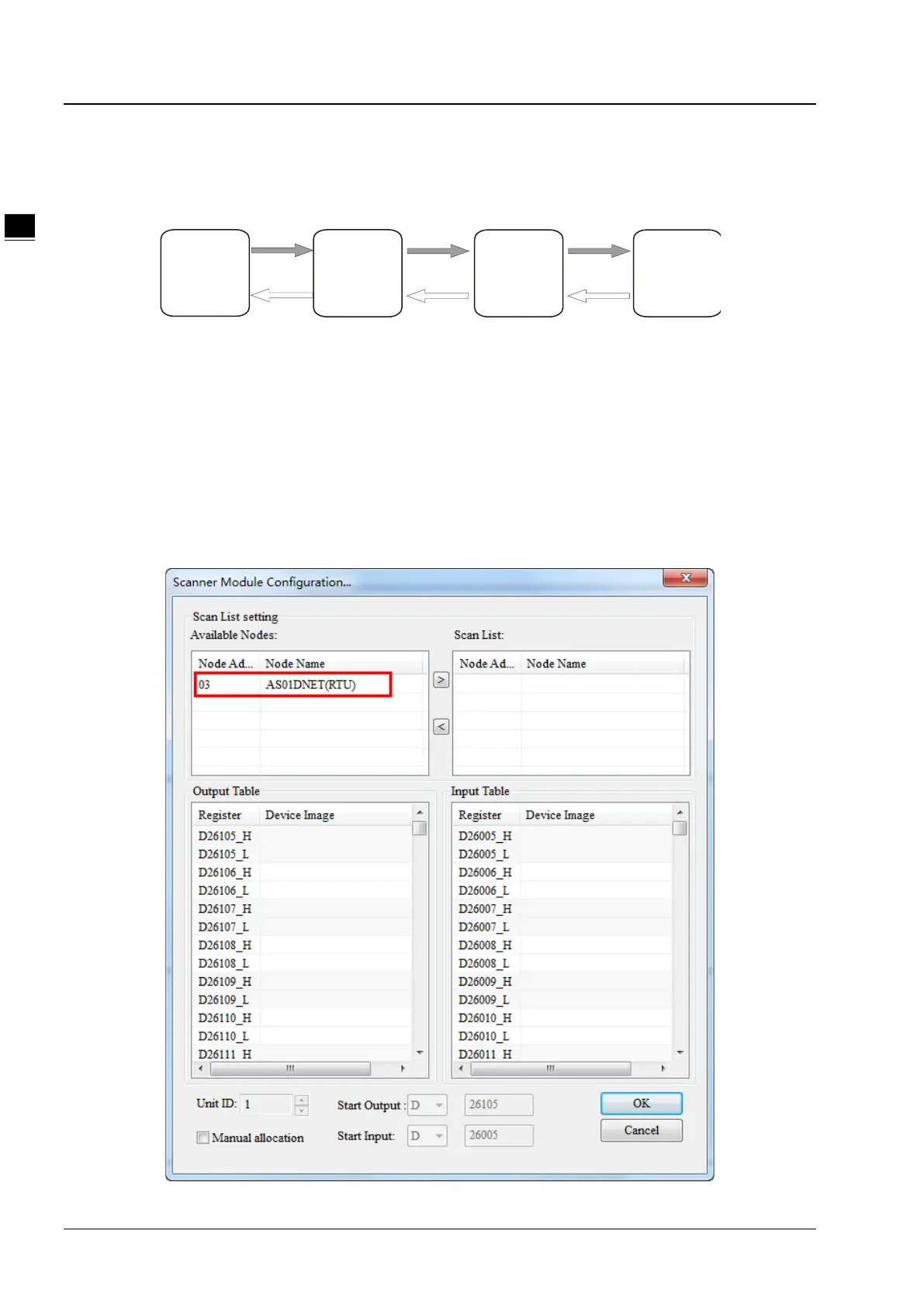Select node 03 AS01DNET(RTU) in Available Nodes

293,685
